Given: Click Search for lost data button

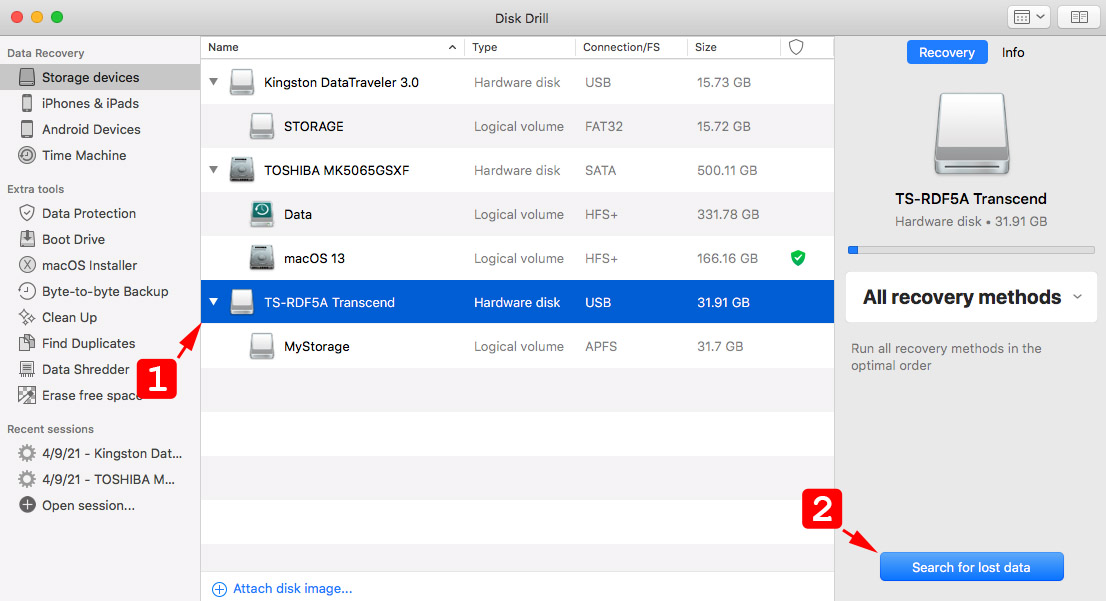Looking at the screenshot, I should (x=971, y=567).
